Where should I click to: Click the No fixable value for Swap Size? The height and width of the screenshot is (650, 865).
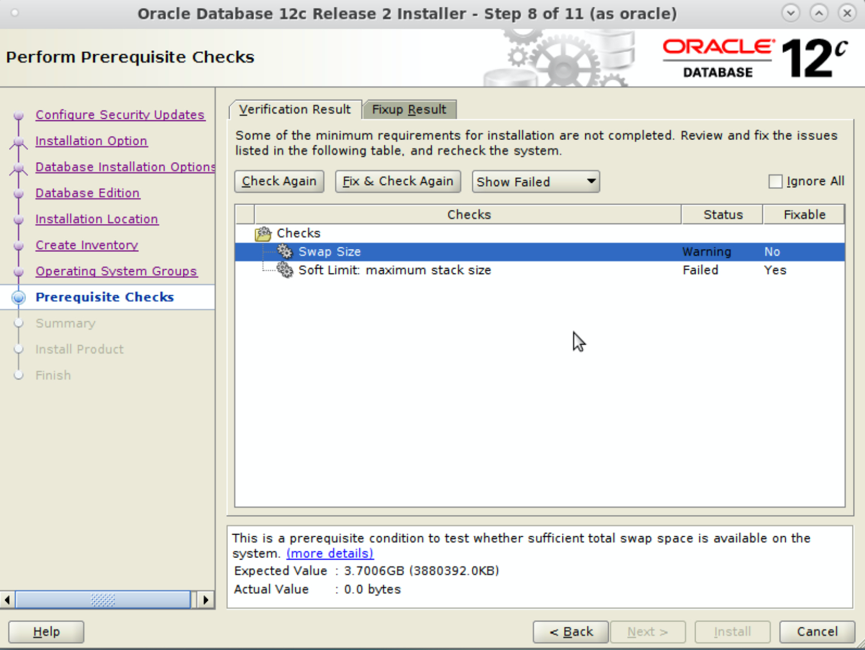772,252
